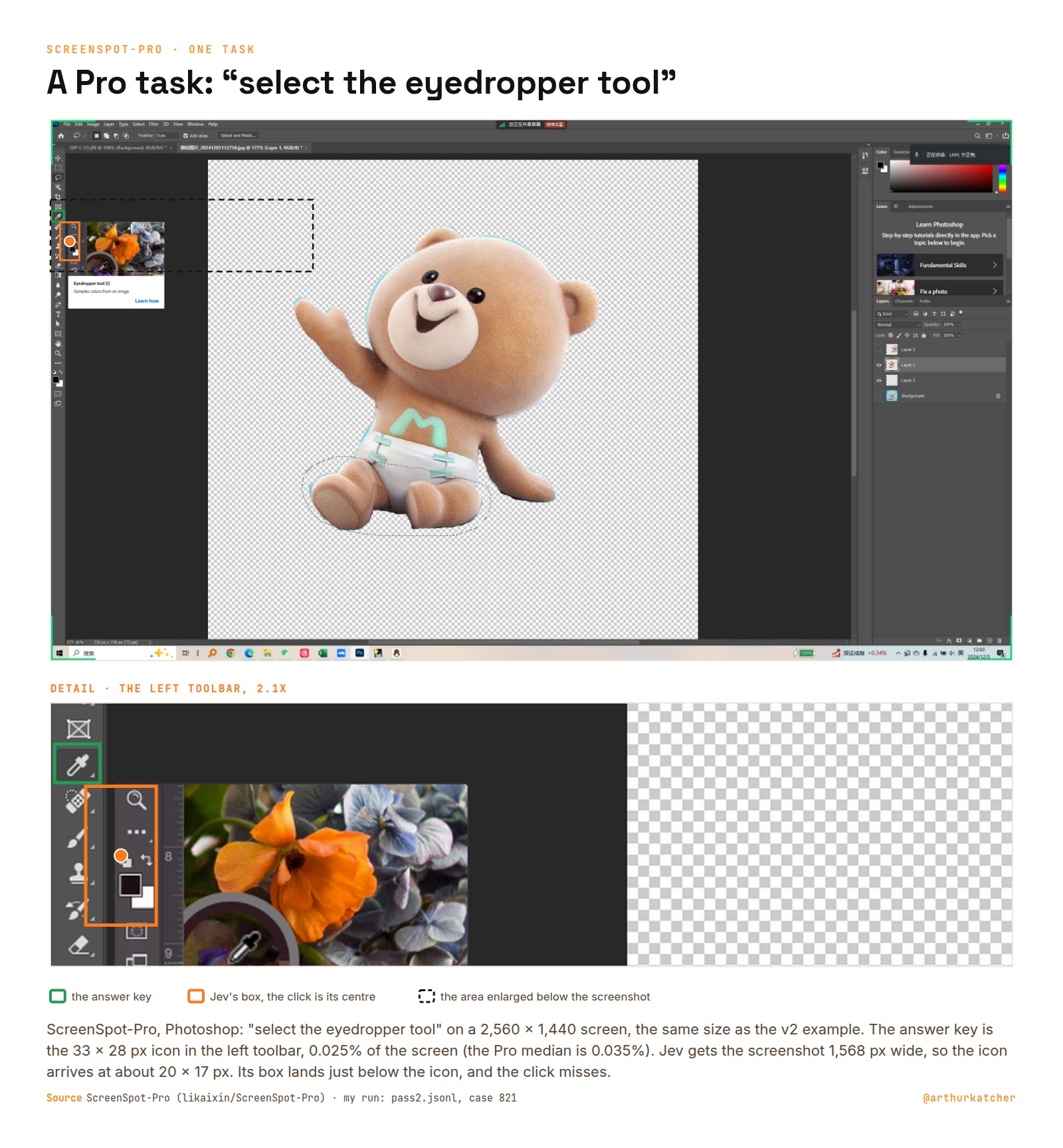Adjust the rainbow hue slider in Color panel
Viewport: 1063px width, 1148px height.
click(x=1003, y=179)
